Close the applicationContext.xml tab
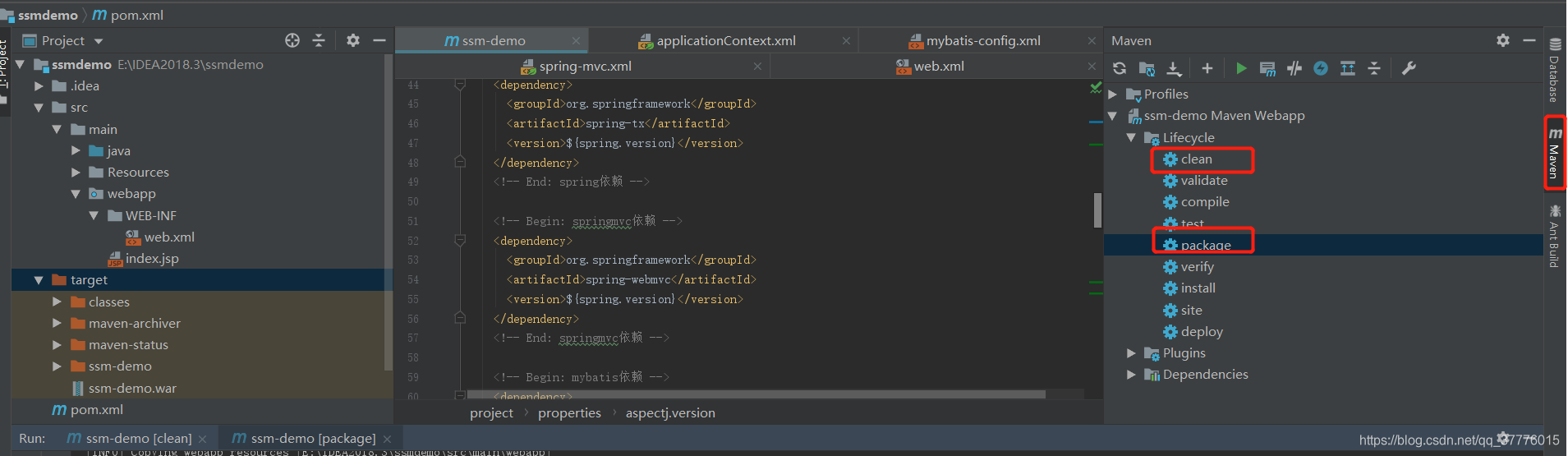1568x456 pixels. [x=846, y=41]
